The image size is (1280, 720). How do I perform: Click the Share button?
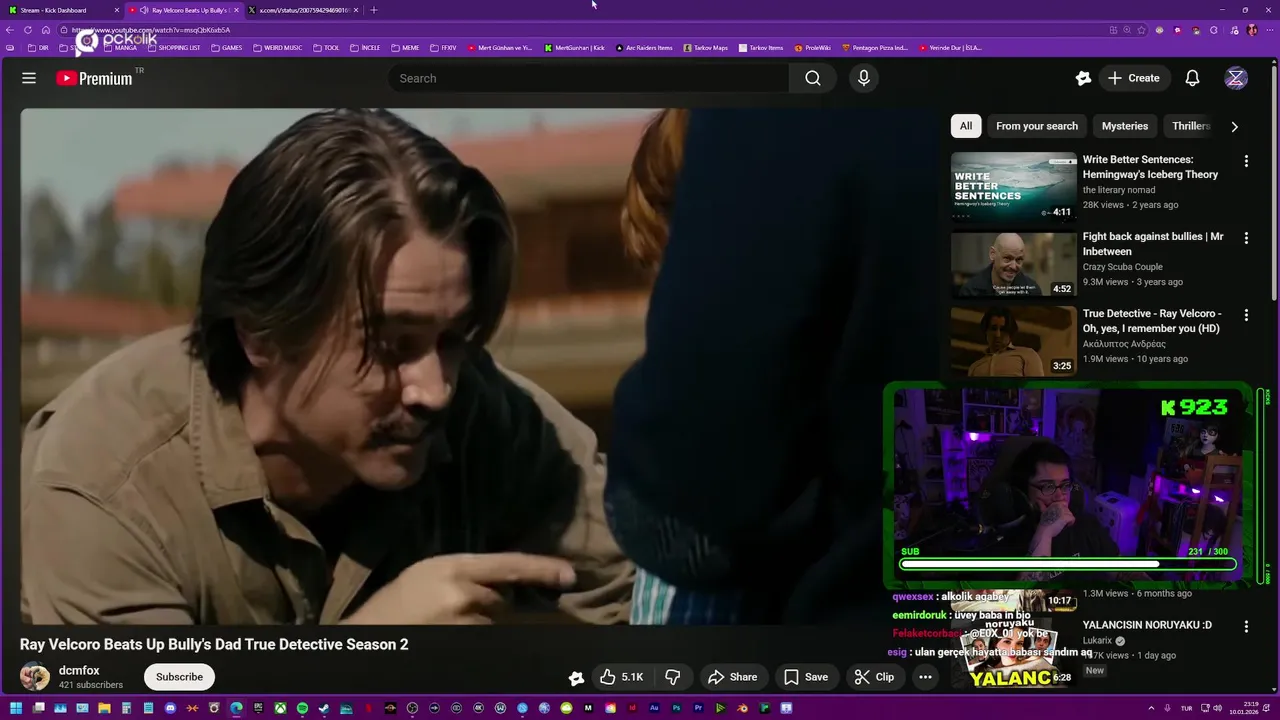pos(733,677)
